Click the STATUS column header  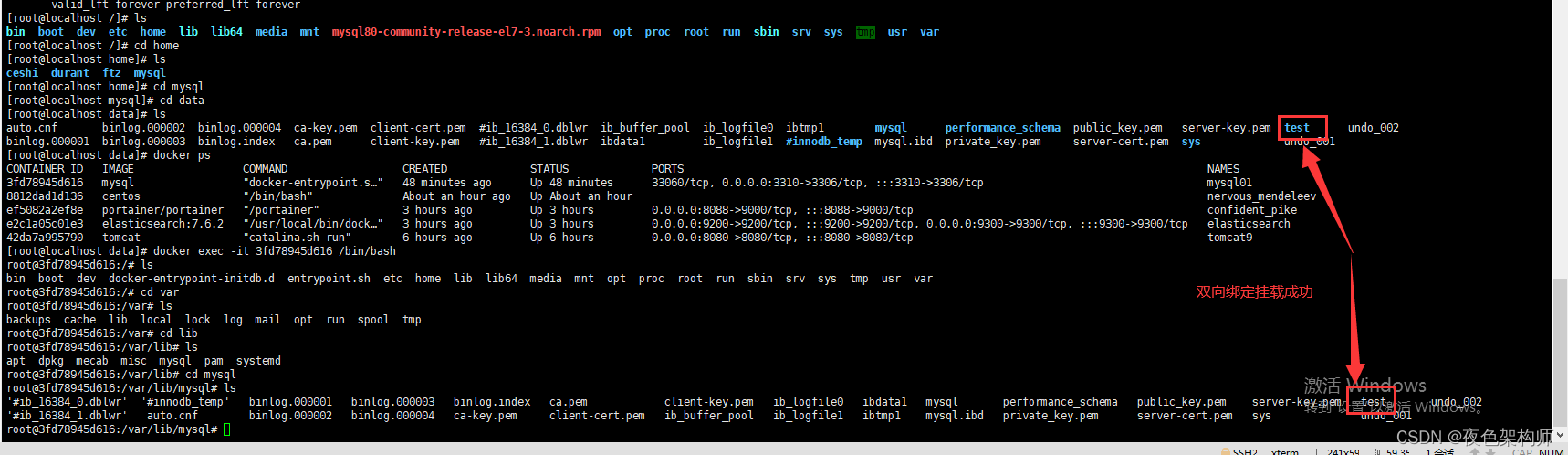pyautogui.click(x=549, y=169)
